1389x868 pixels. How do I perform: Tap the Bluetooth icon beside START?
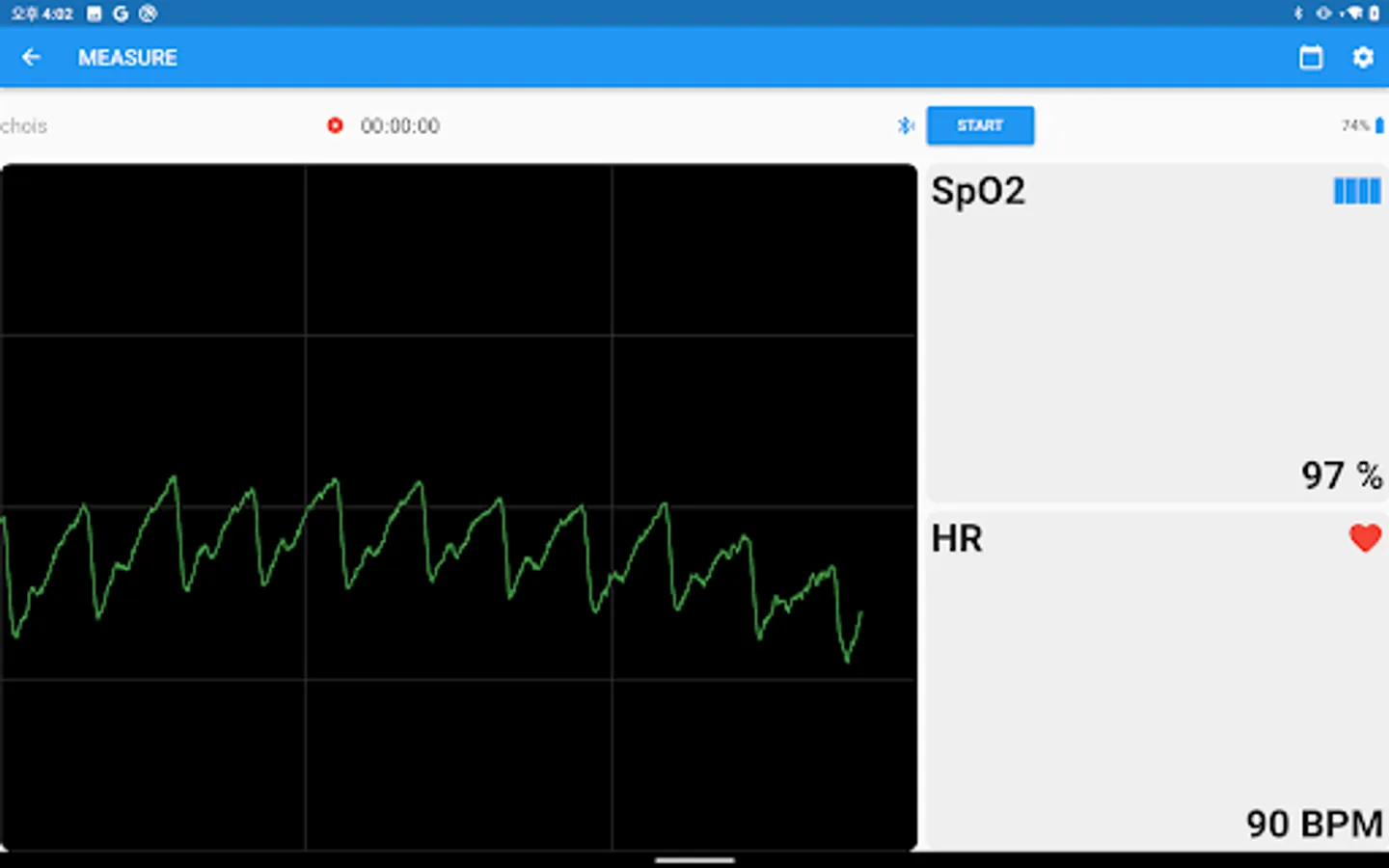point(905,125)
